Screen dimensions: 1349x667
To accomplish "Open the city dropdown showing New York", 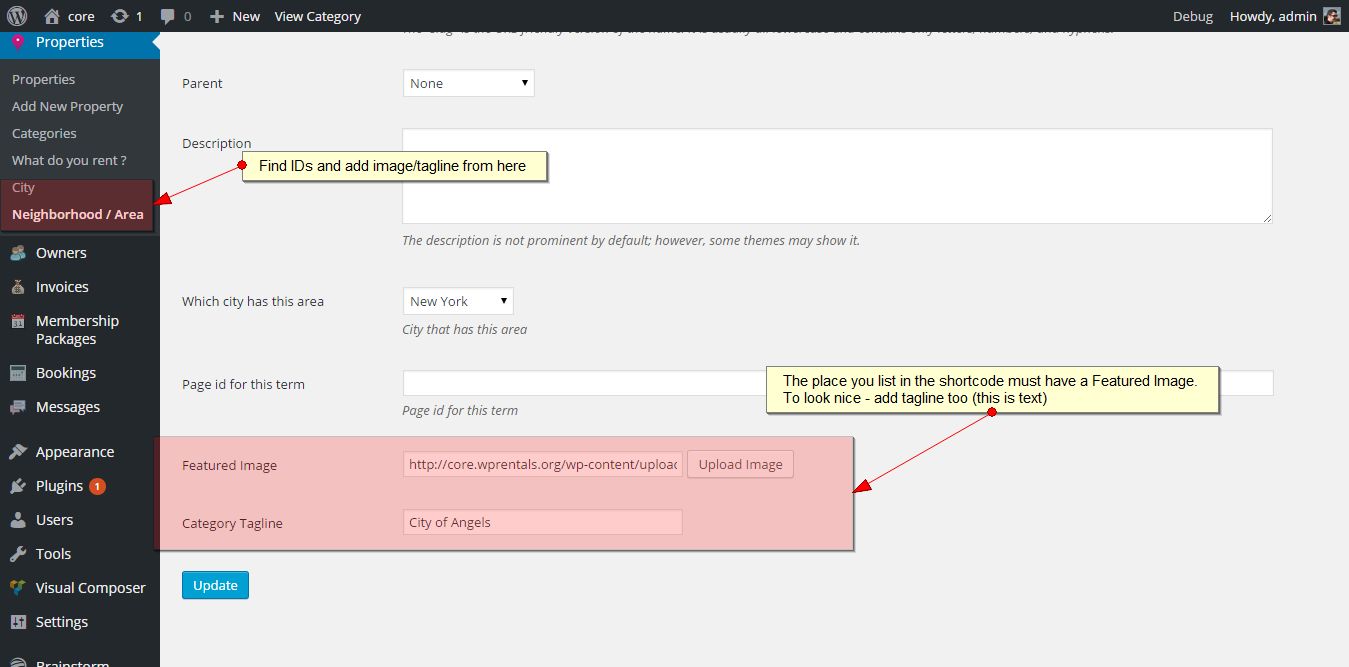I will click(458, 301).
